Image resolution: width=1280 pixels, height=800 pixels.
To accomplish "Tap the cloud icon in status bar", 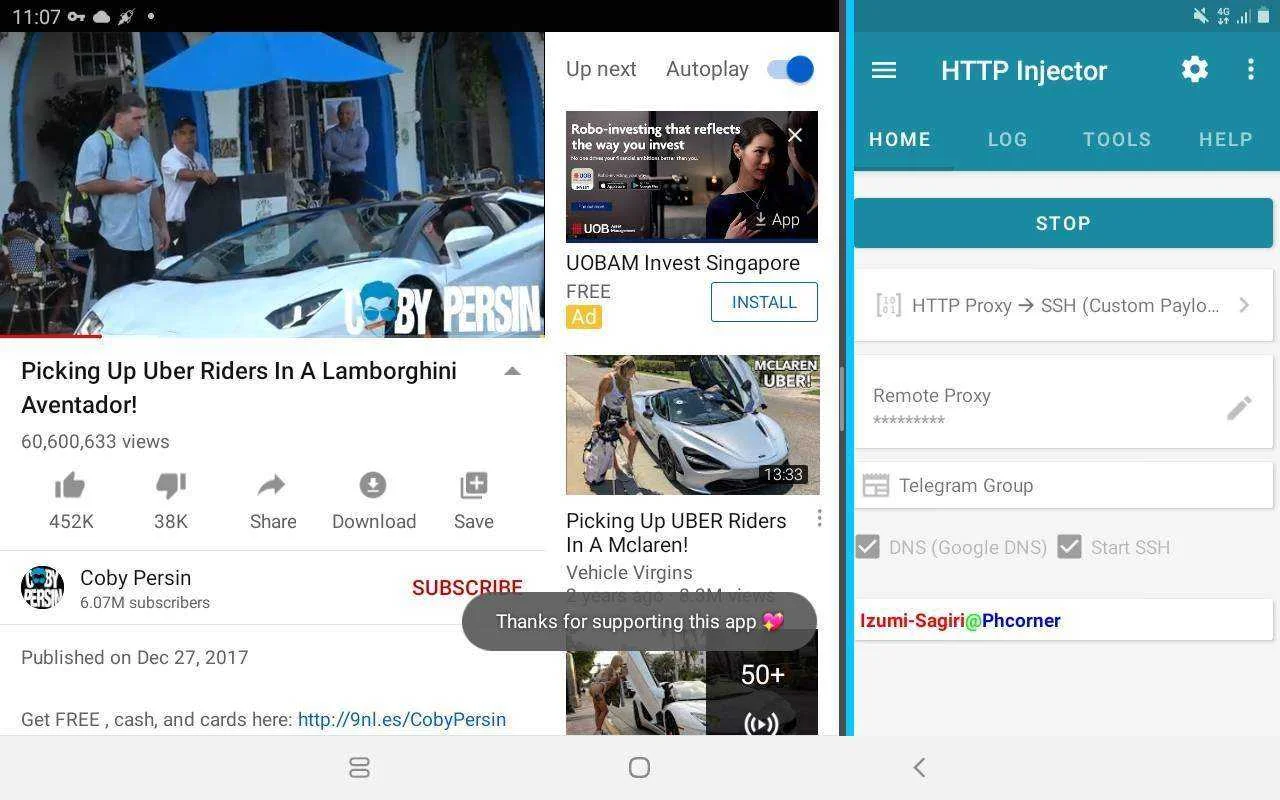I will pyautogui.click(x=102, y=17).
